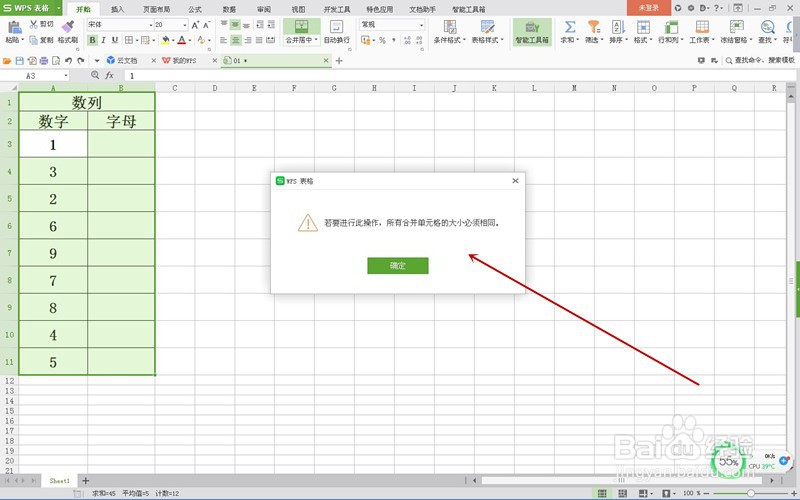Click the Paste (粘贴) clipboard icon
Image resolution: width=800 pixels, height=500 pixels.
14,28
